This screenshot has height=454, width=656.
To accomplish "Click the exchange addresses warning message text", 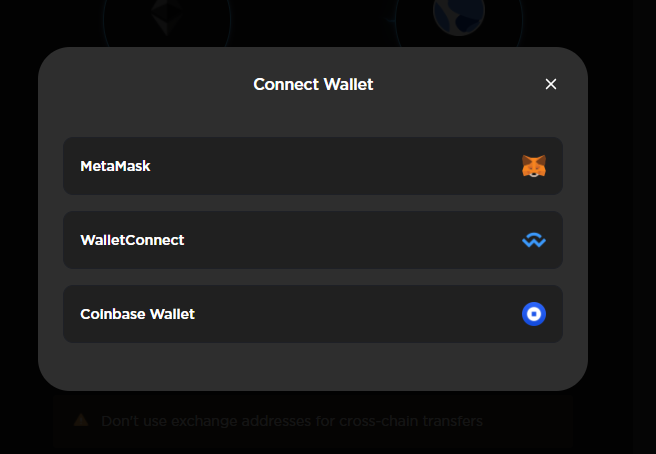I will click(292, 421).
